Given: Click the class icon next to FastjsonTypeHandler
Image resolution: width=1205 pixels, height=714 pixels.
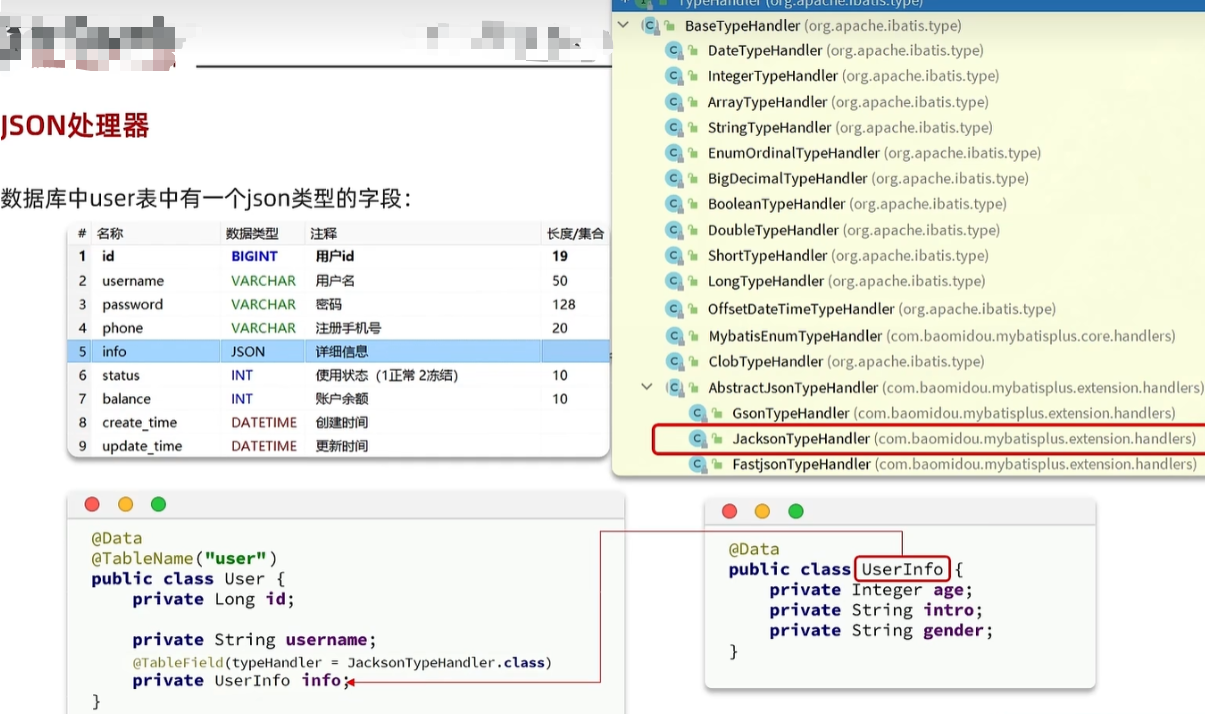Looking at the screenshot, I should (698, 464).
